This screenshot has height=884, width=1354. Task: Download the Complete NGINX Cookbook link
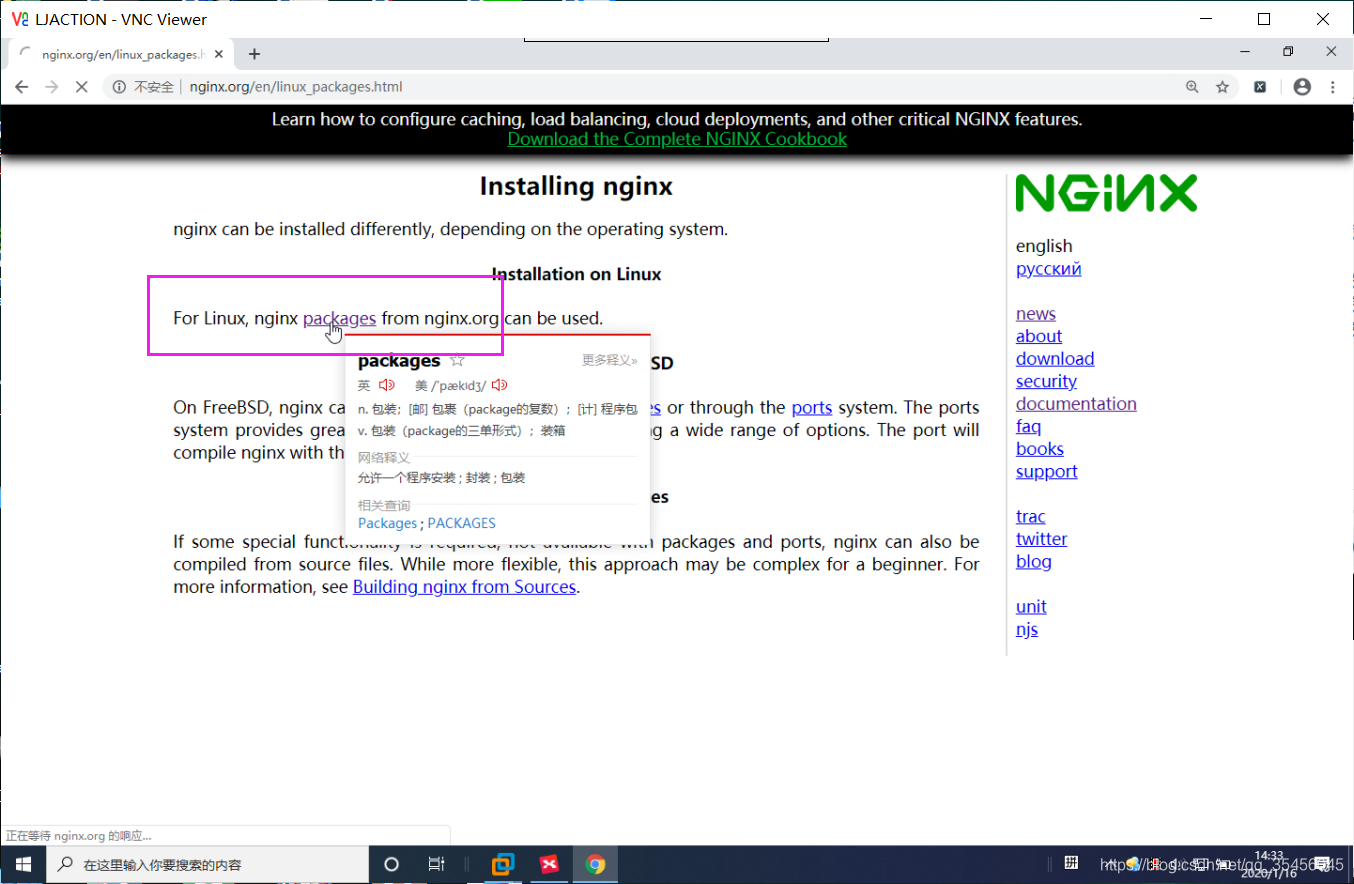coord(677,139)
